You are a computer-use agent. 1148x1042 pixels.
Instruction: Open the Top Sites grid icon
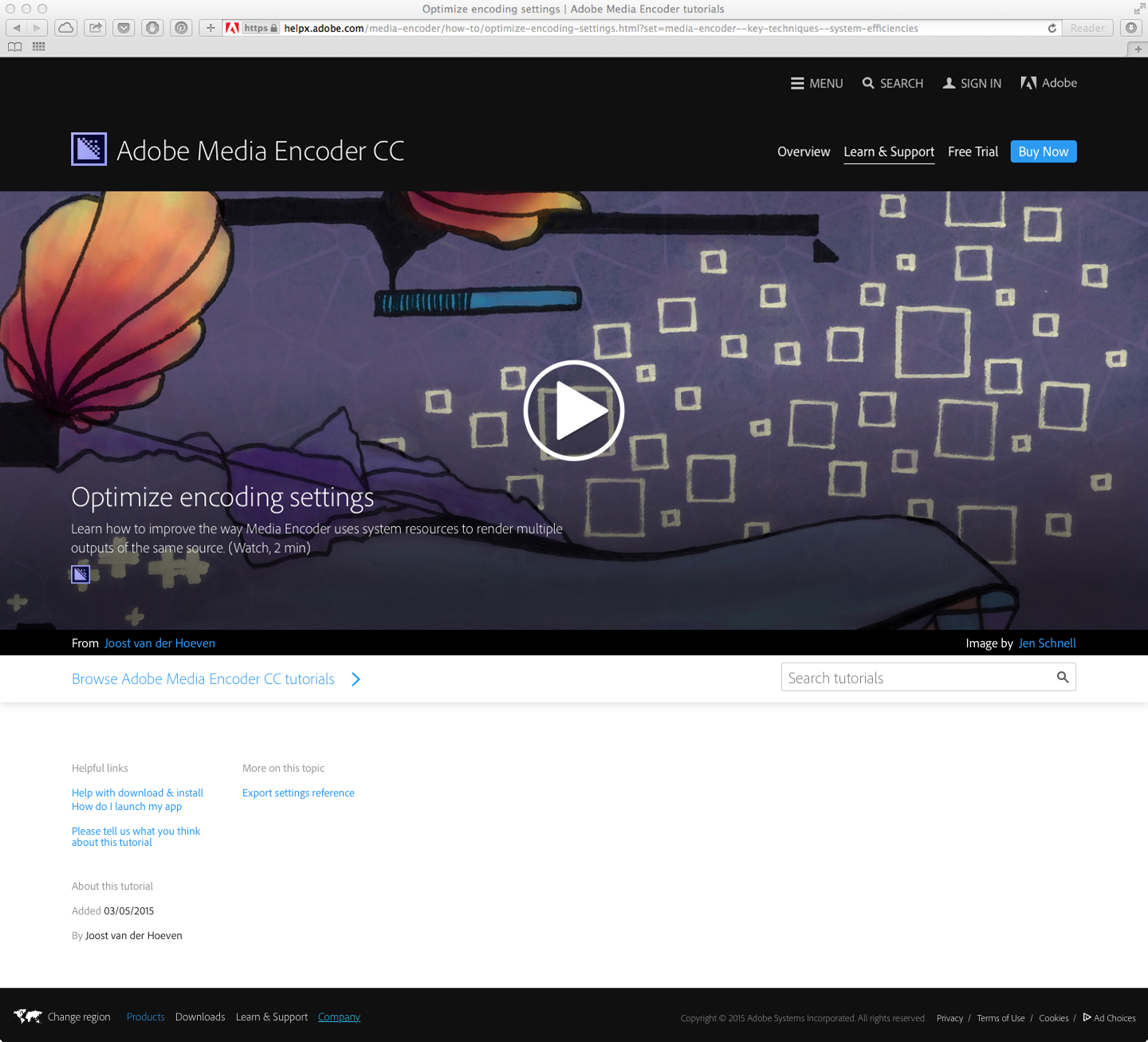pyautogui.click(x=38, y=47)
